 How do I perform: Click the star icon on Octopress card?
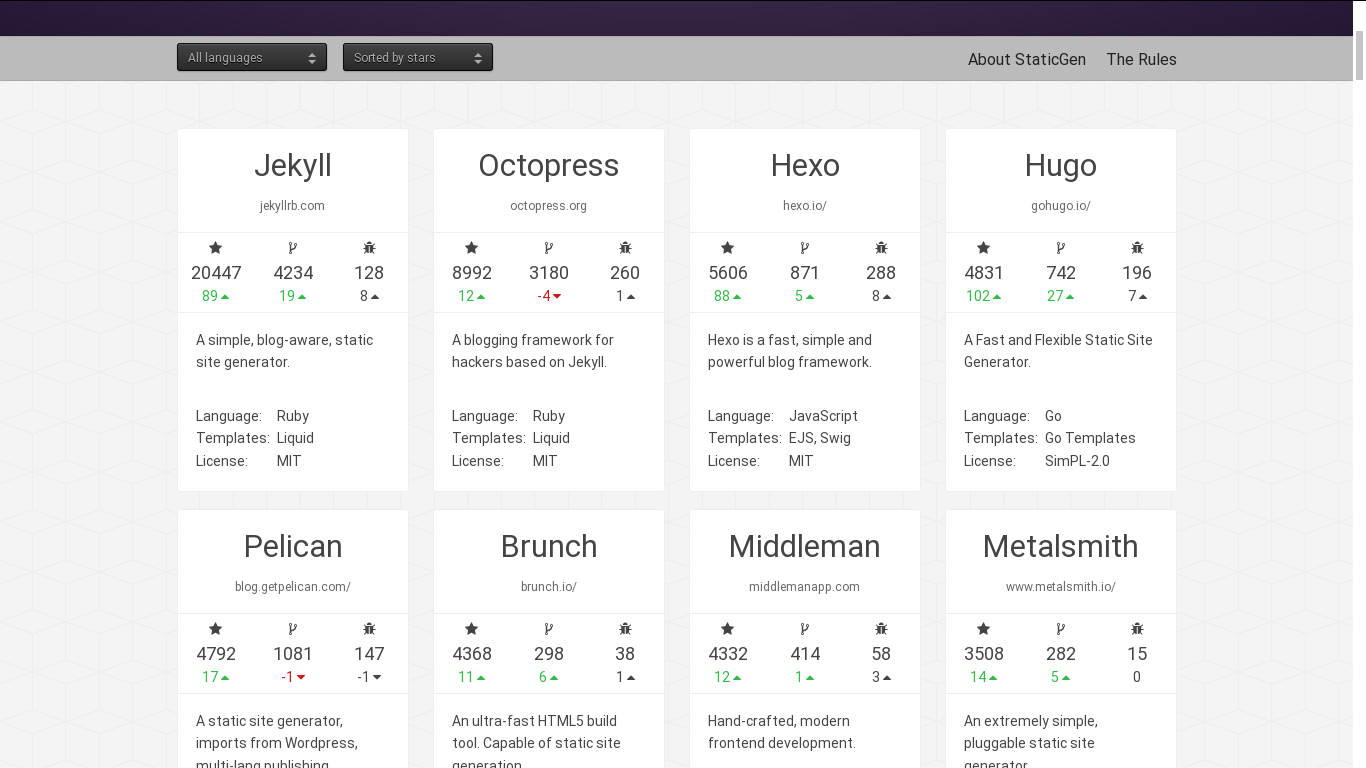pyautogui.click(x=472, y=248)
